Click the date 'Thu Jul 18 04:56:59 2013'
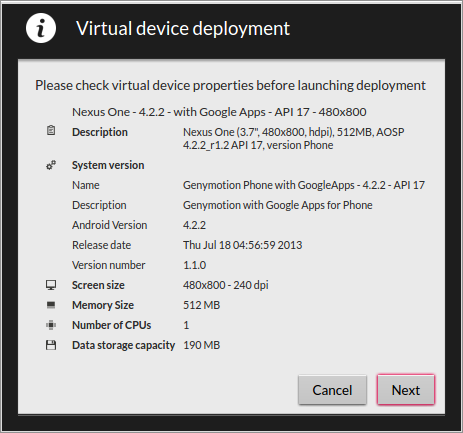This screenshot has height=433, width=463. coord(242,245)
